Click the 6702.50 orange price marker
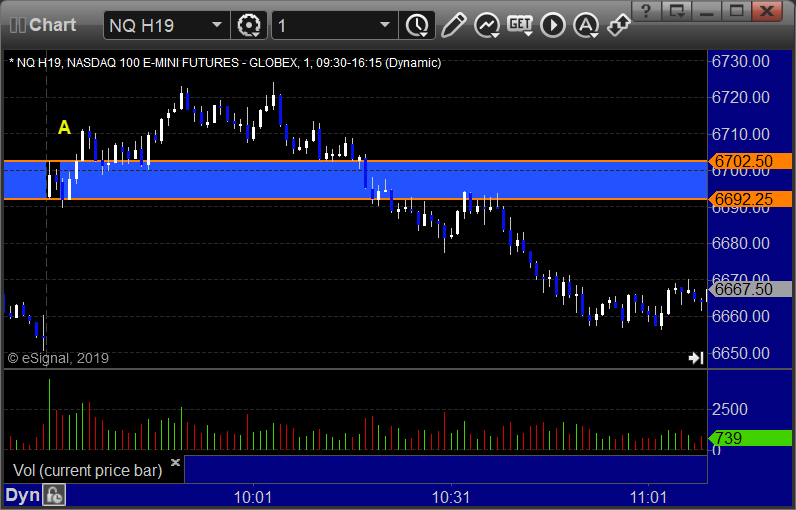 (750, 161)
